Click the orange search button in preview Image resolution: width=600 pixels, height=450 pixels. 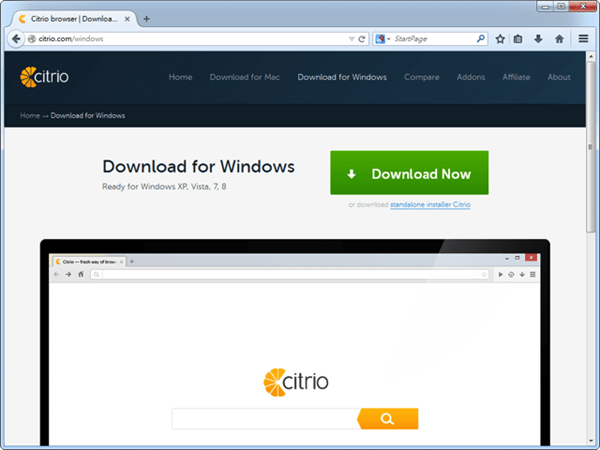(388, 419)
